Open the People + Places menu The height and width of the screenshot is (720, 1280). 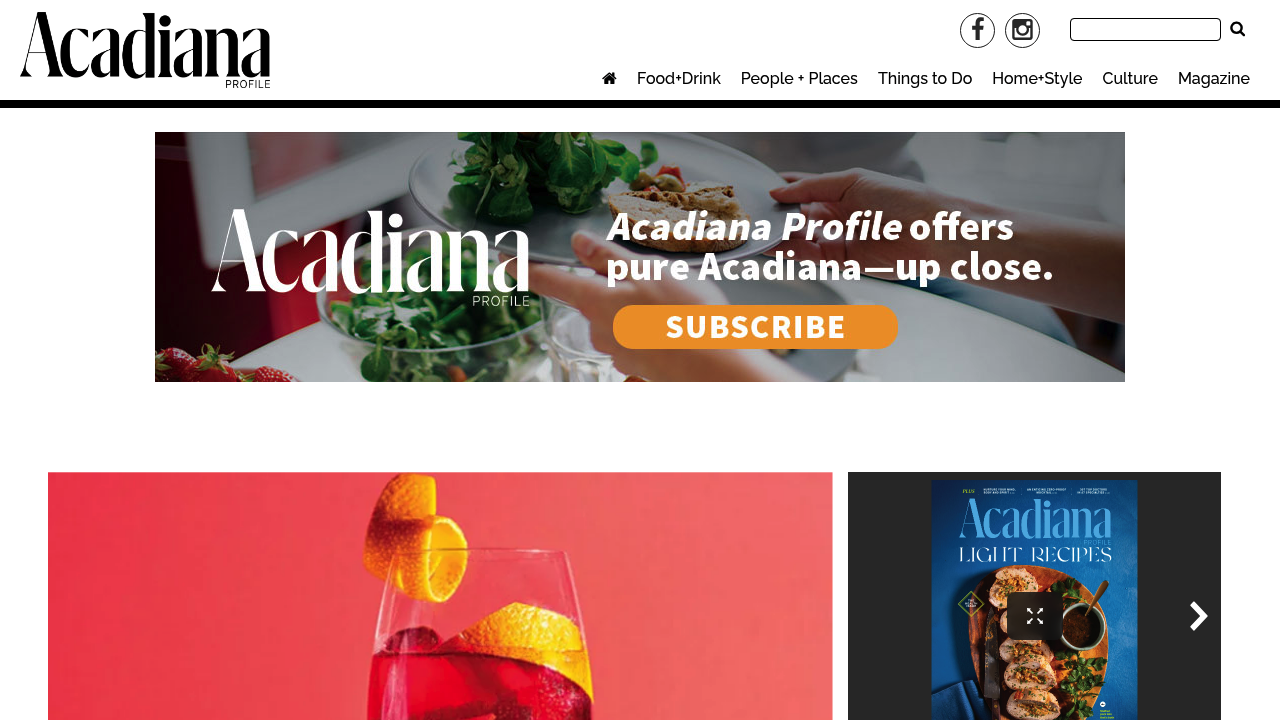tap(799, 78)
